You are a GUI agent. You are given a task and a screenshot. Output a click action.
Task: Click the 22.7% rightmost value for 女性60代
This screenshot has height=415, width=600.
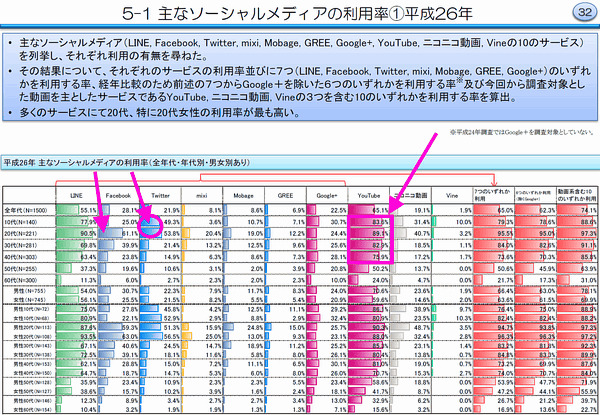(x=589, y=409)
